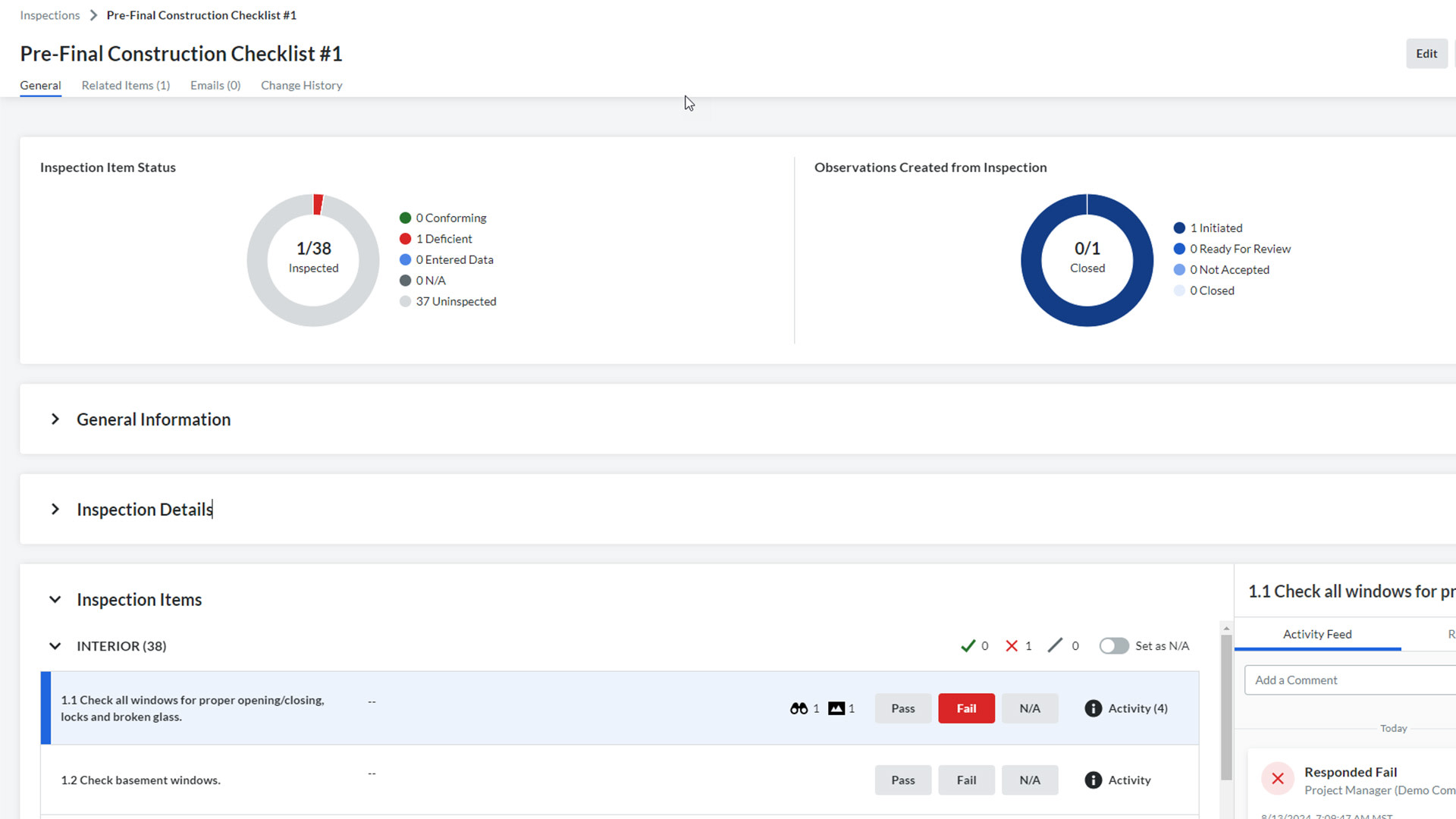Click the Activity info icon for item 1.1

coord(1092,708)
